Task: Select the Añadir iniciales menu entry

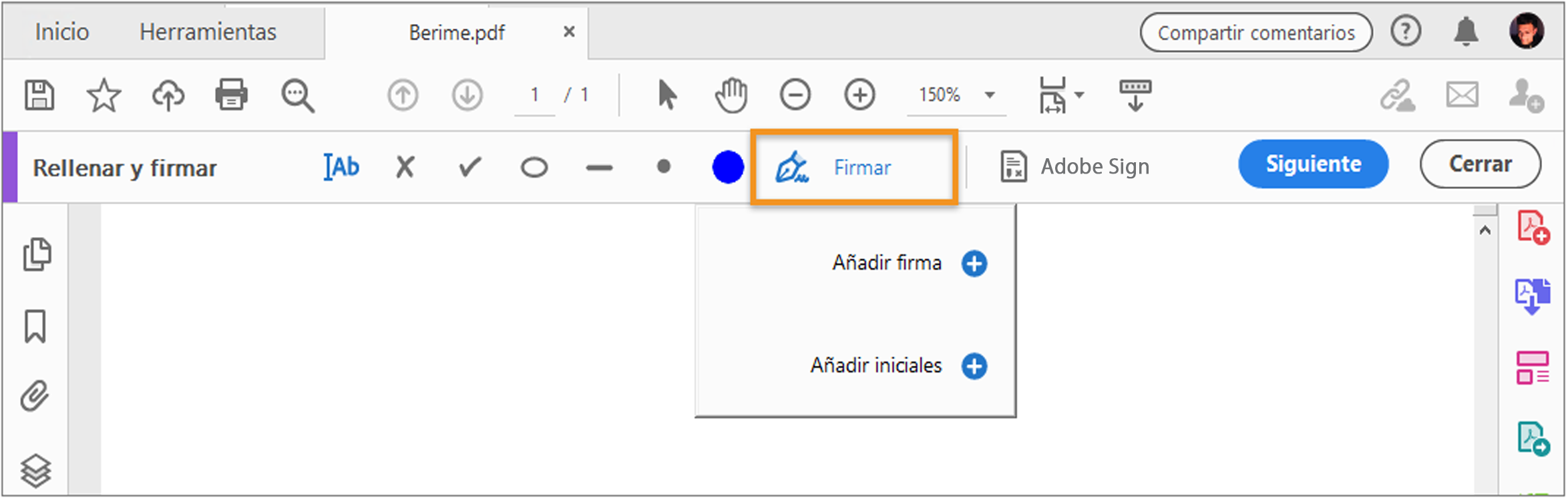Action: click(875, 365)
